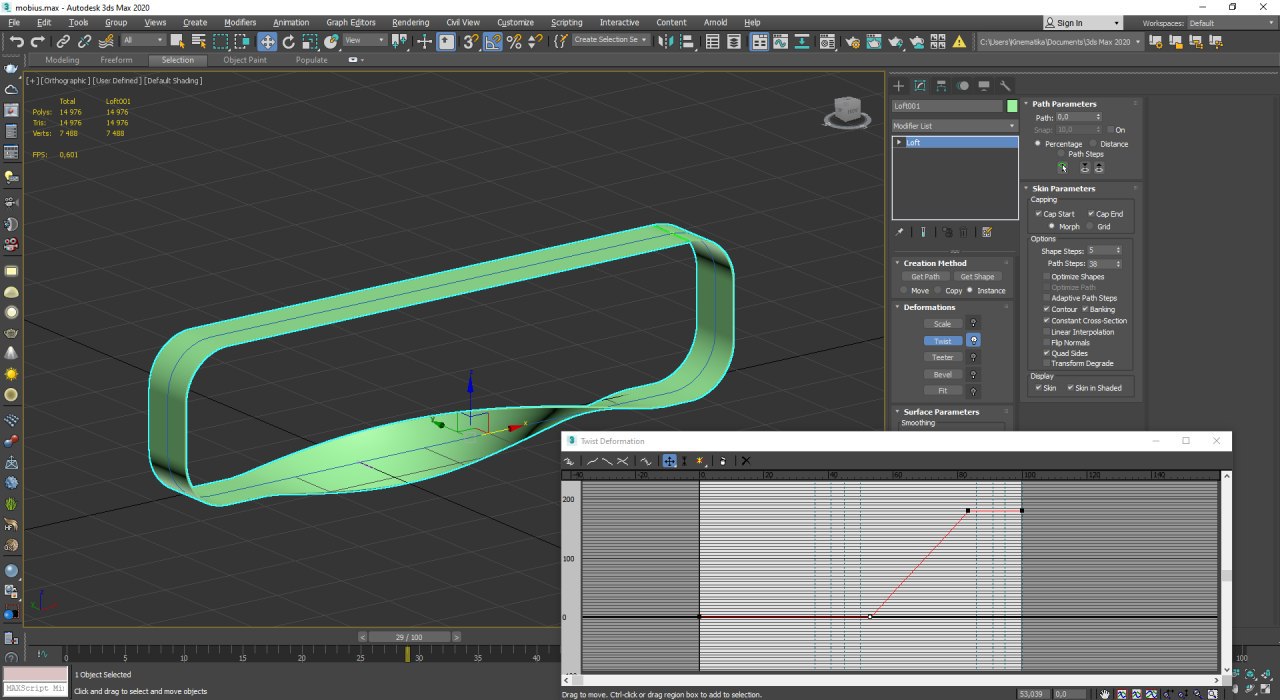Viewport: 1280px width, 700px height.
Task: Click the Bevel deformation button
Action: (x=943, y=374)
